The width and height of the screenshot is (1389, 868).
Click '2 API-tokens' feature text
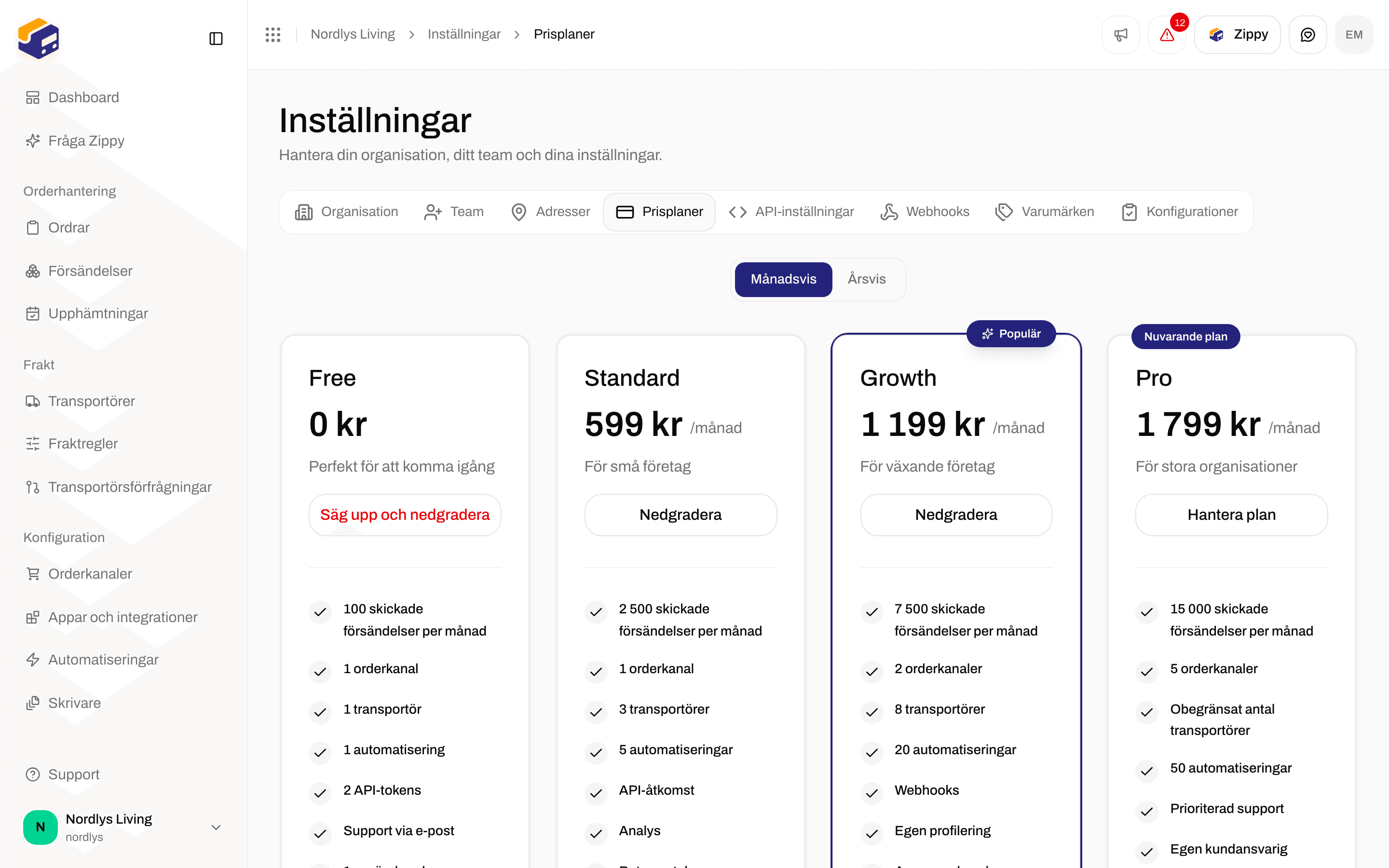tap(381, 790)
